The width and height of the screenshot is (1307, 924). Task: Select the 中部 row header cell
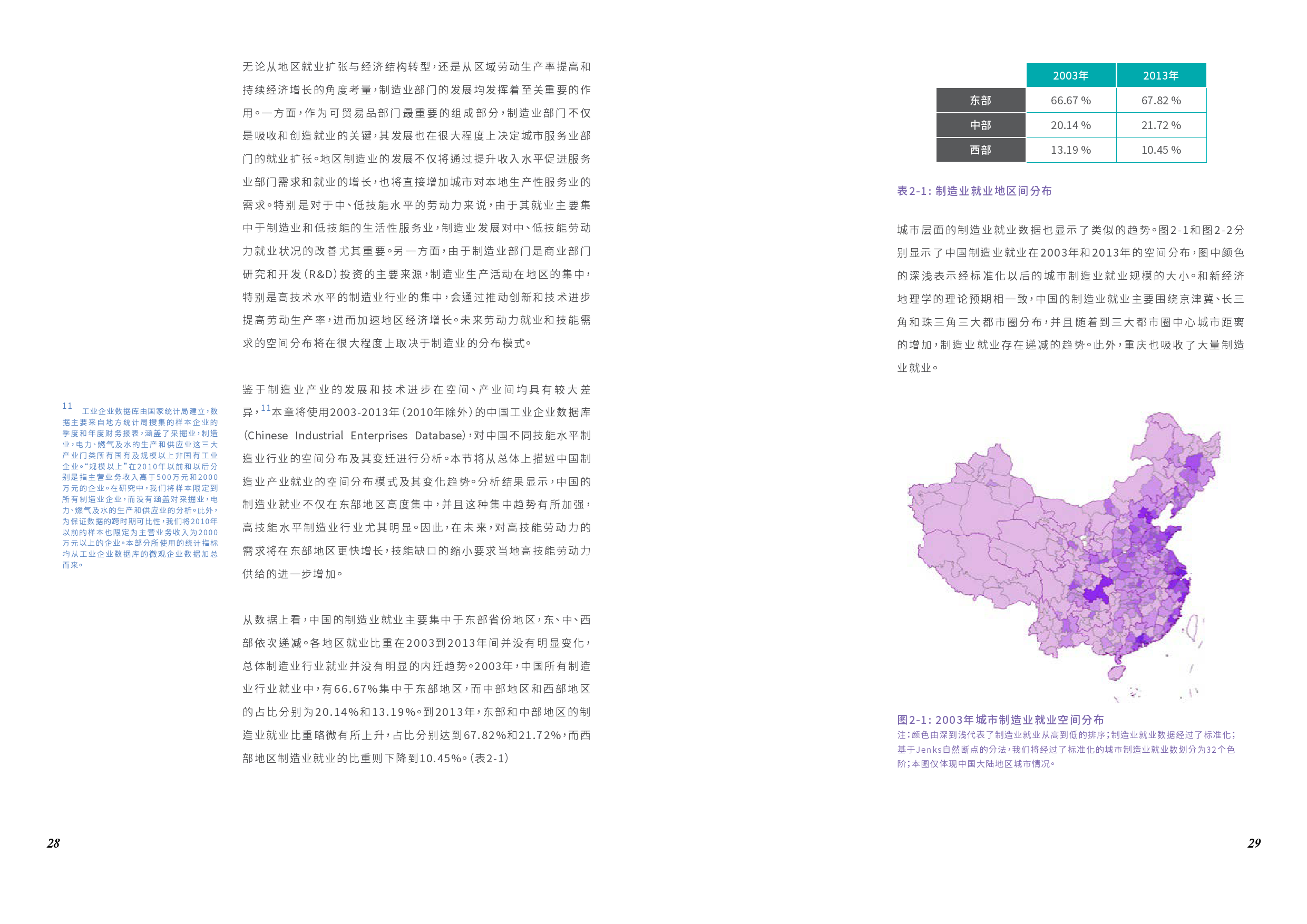[x=980, y=125]
